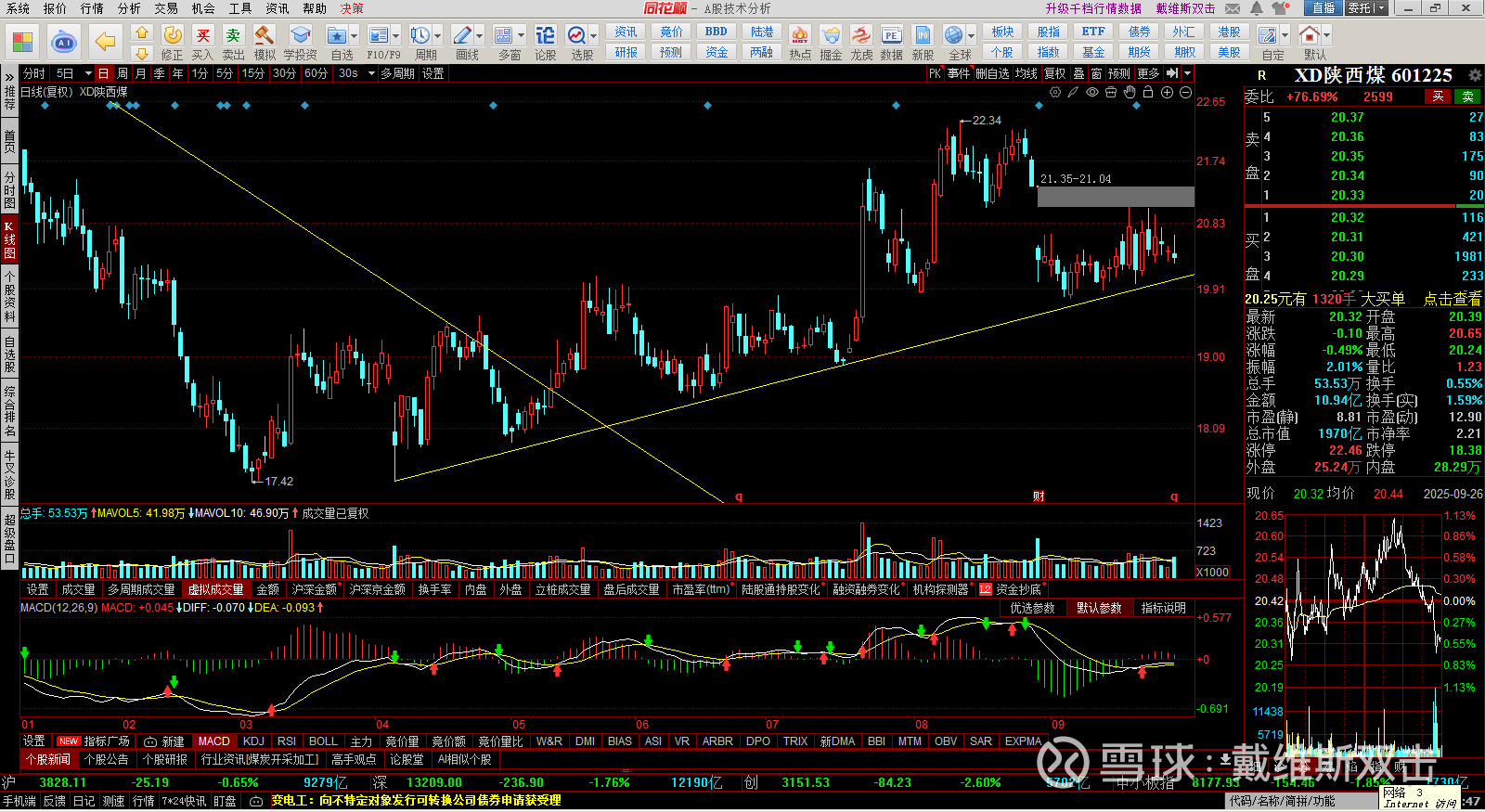Open the 论股 discussion icon
This screenshot has height=812, width=1485.
pyautogui.click(x=546, y=35)
